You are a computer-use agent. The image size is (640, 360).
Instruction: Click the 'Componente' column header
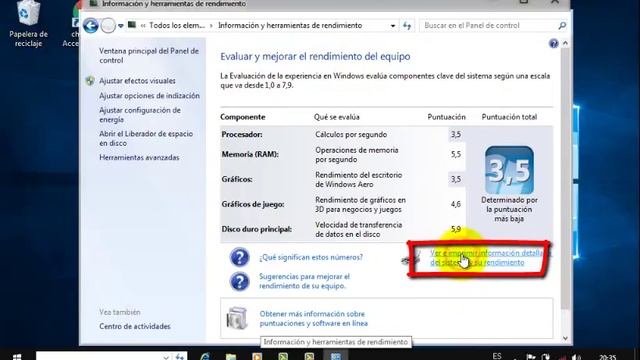click(x=242, y=117)
